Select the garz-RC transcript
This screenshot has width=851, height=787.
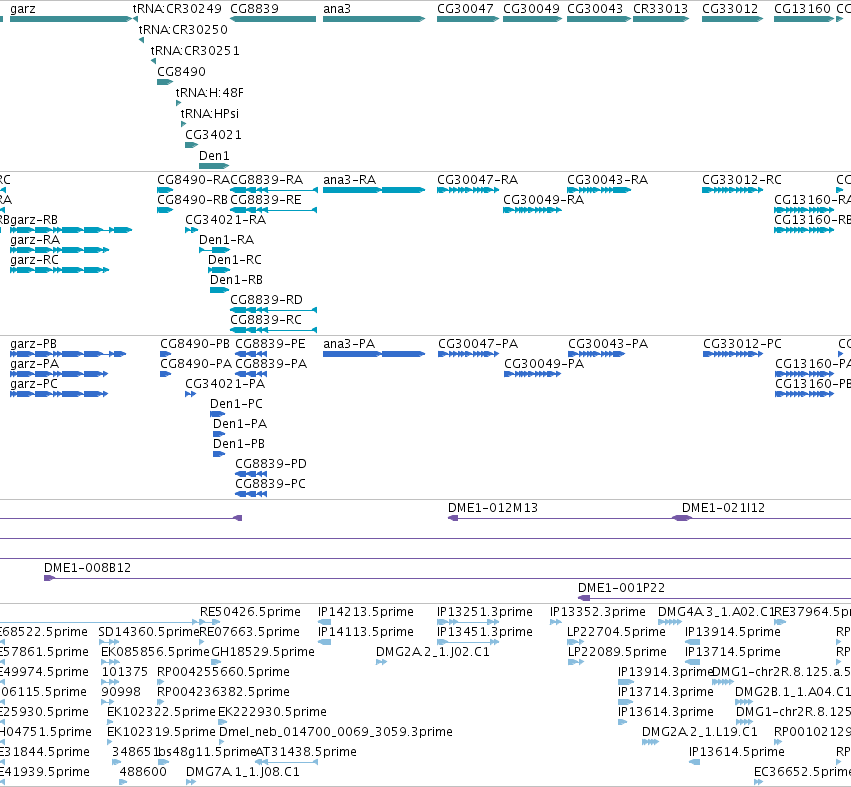[x=60, y=270]
